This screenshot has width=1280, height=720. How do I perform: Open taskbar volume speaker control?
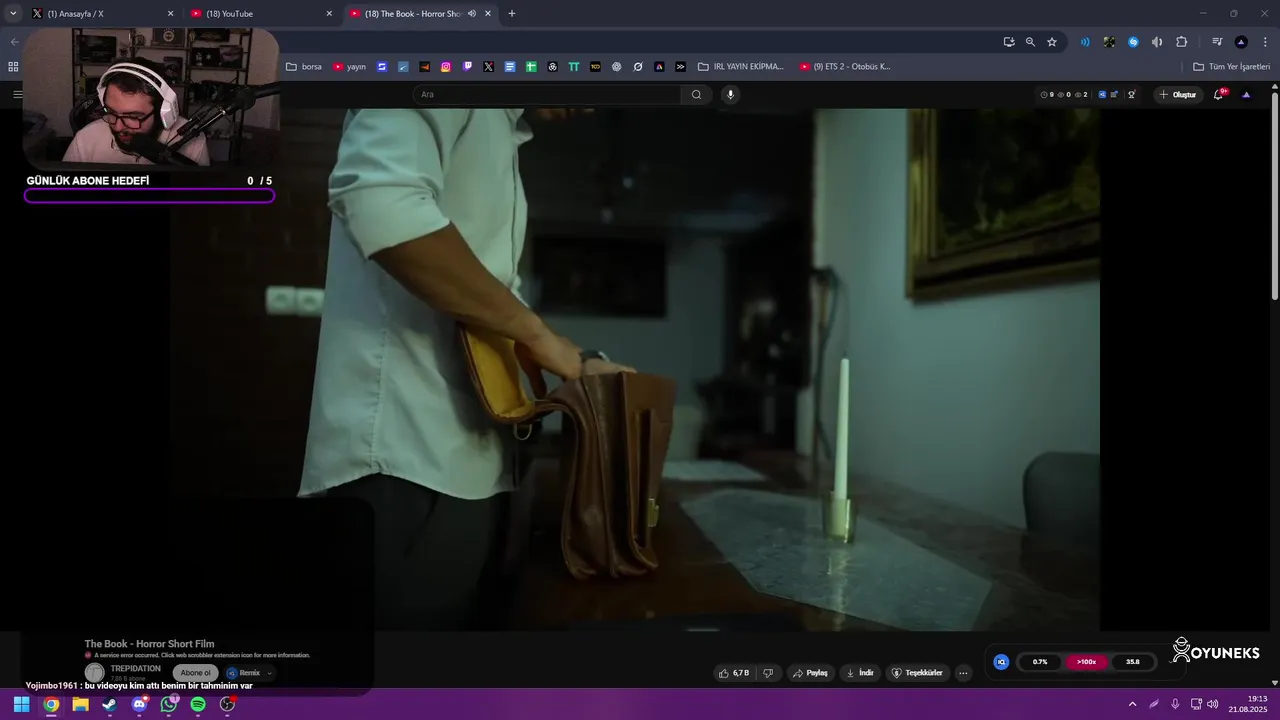point(1213,704)
